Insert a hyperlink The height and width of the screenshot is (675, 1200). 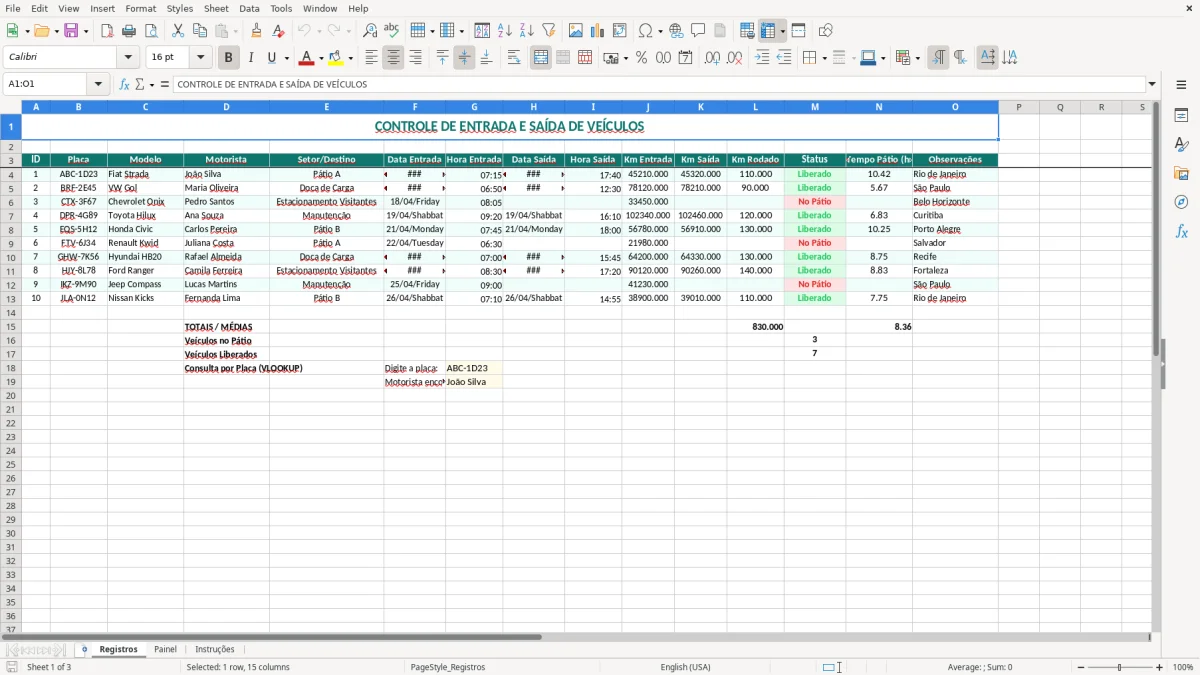(x=676, y=31)
